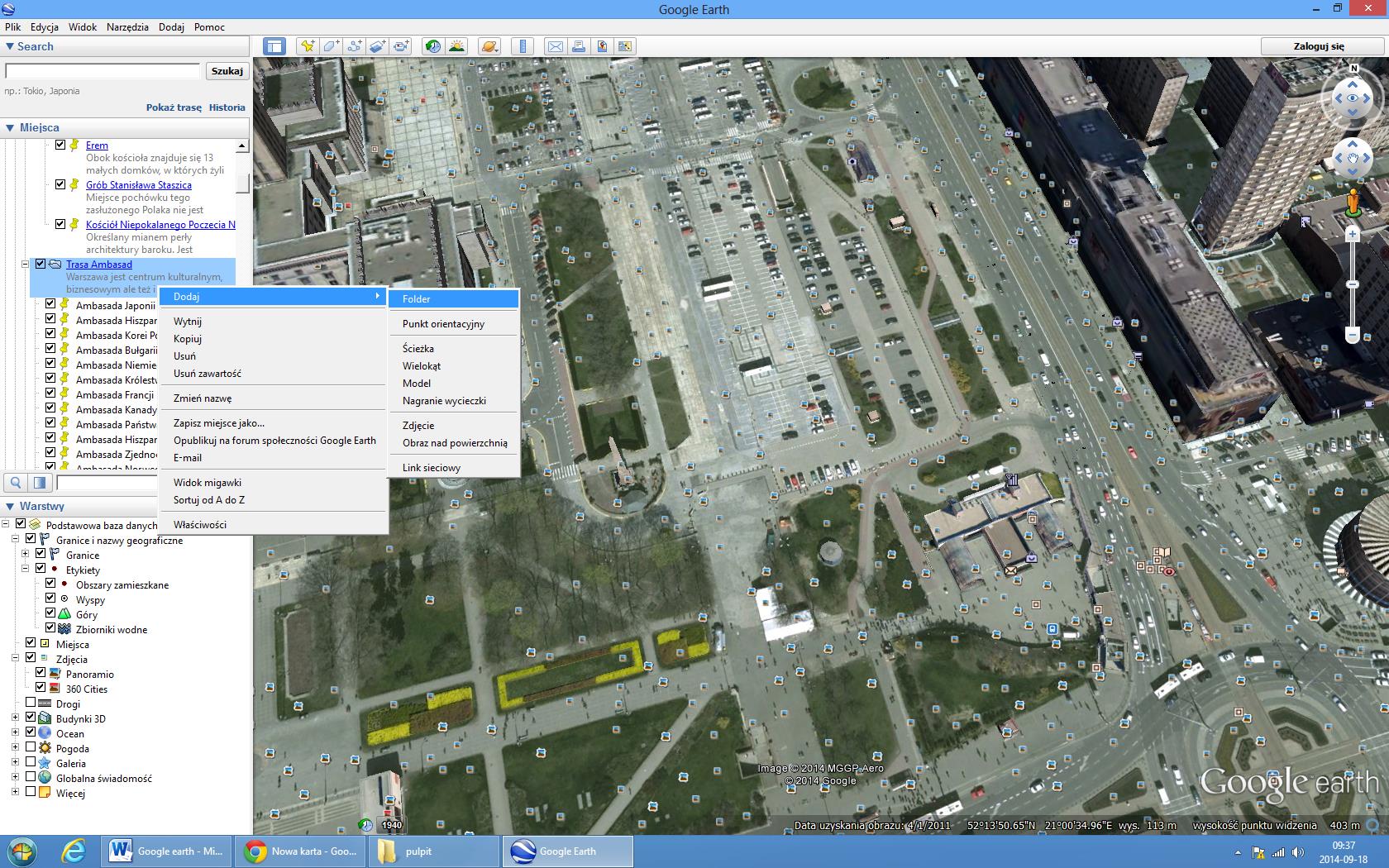The height and width of the screenshot is (868, 1389).
Task: Select Zmień nazwę in context menu
Action: point(273,398)
